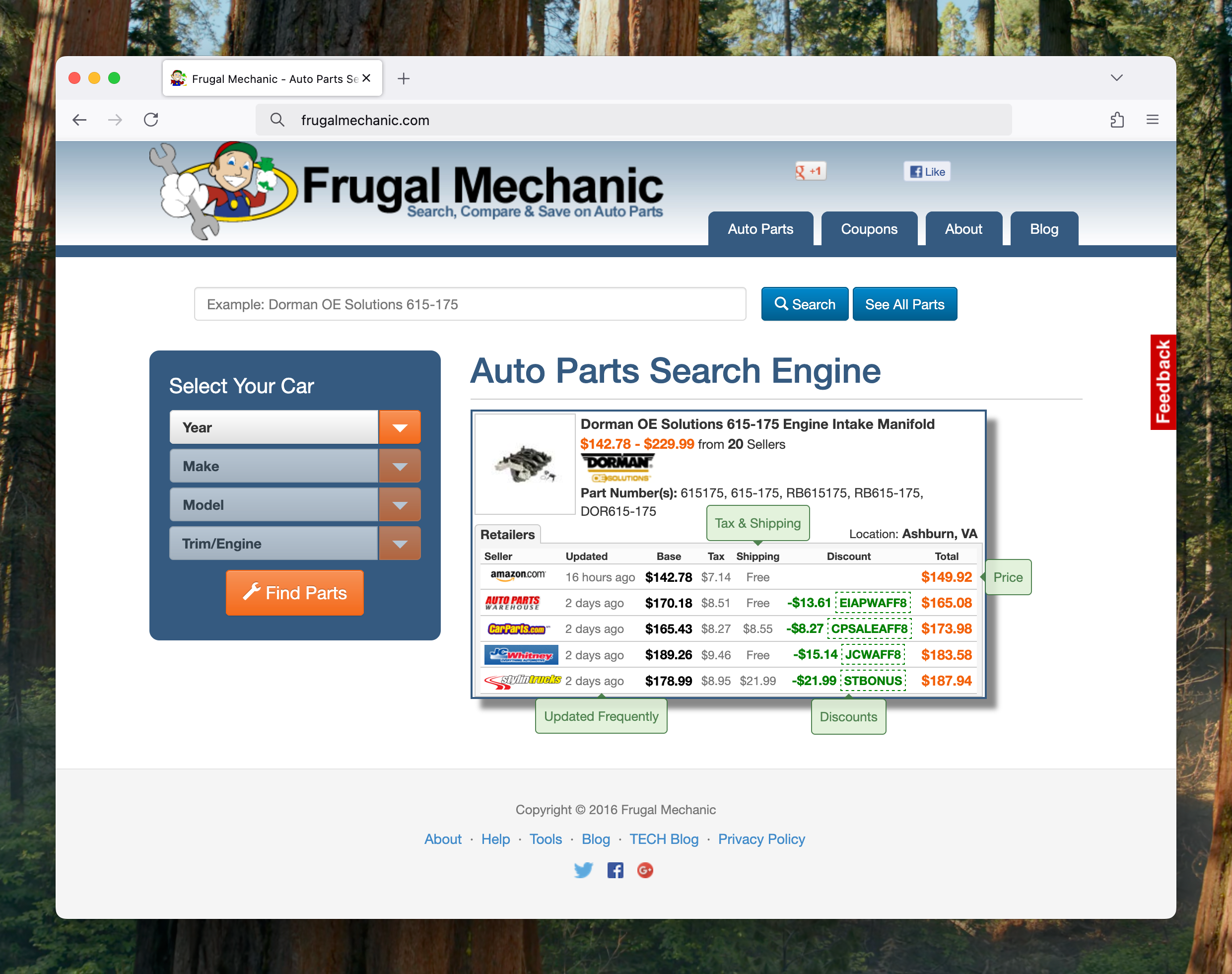Click the EIAPWAFF8 coupon code
This screenshot has width=1232, height=974.
(x=873, y=603)
